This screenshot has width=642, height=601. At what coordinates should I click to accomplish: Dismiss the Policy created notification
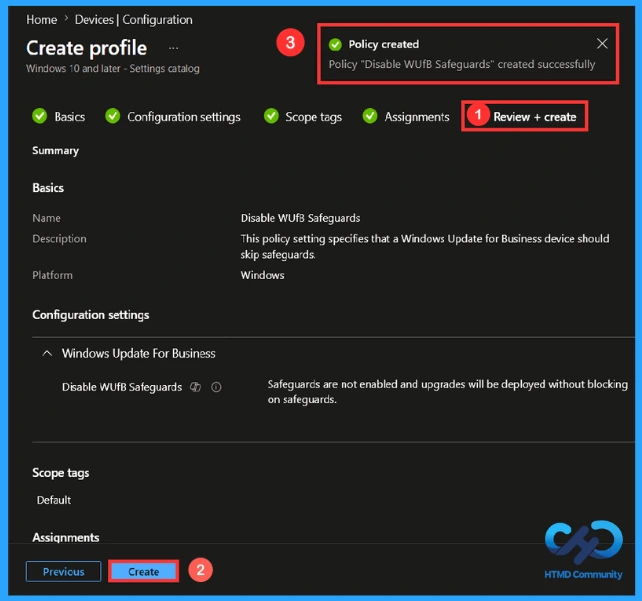pos(602,43)
